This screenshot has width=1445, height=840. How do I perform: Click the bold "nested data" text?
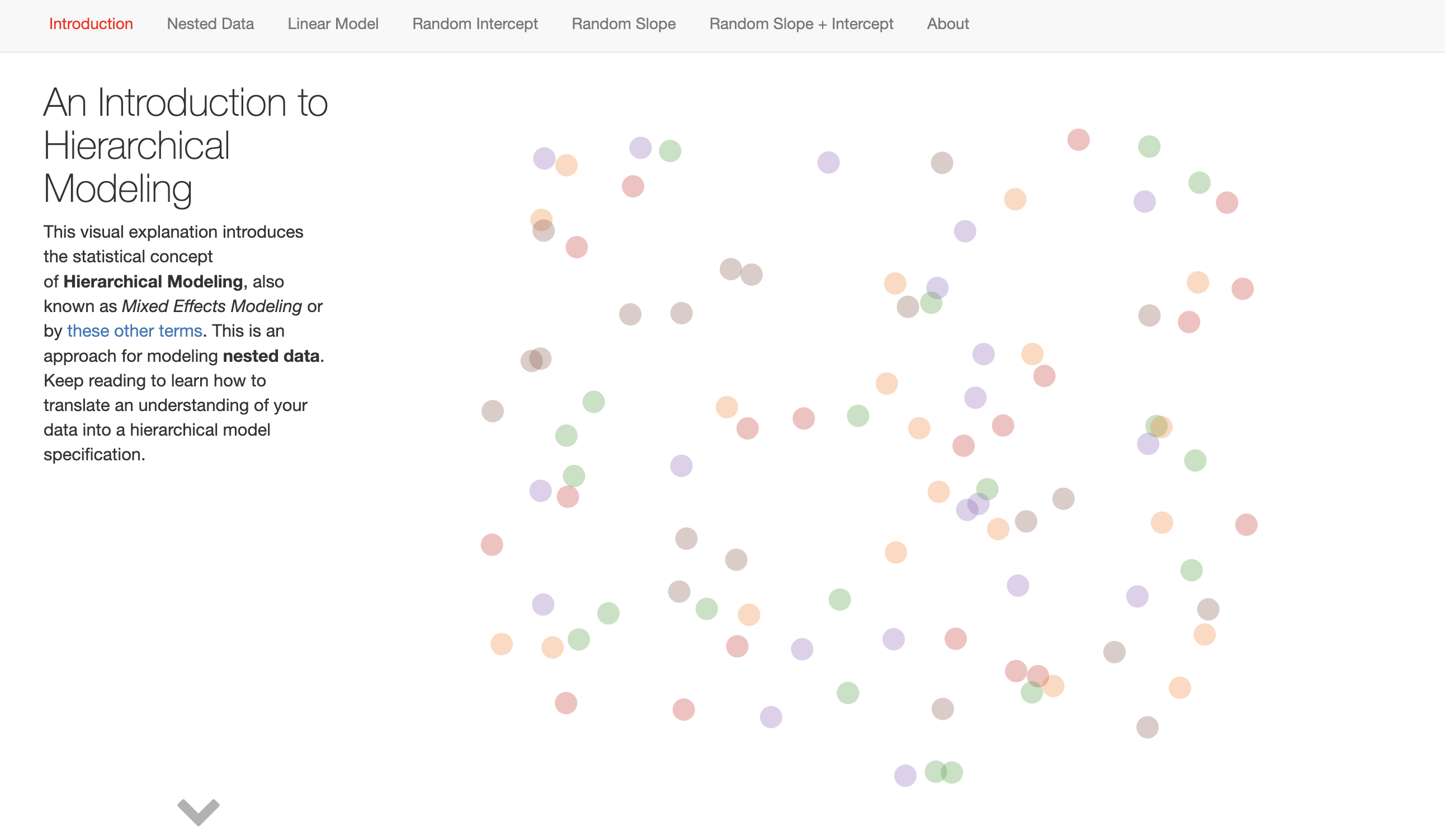[271, 356]
